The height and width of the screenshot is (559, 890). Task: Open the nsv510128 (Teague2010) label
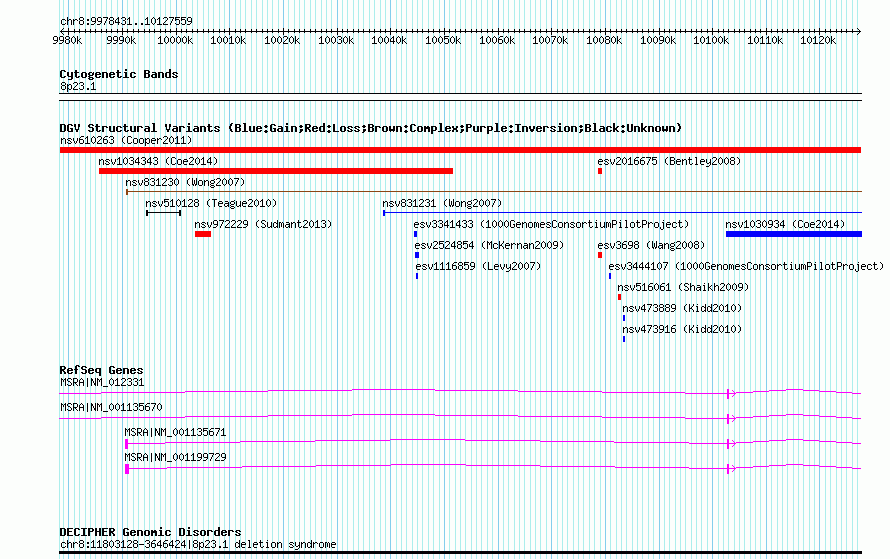(x=211, y=203)
